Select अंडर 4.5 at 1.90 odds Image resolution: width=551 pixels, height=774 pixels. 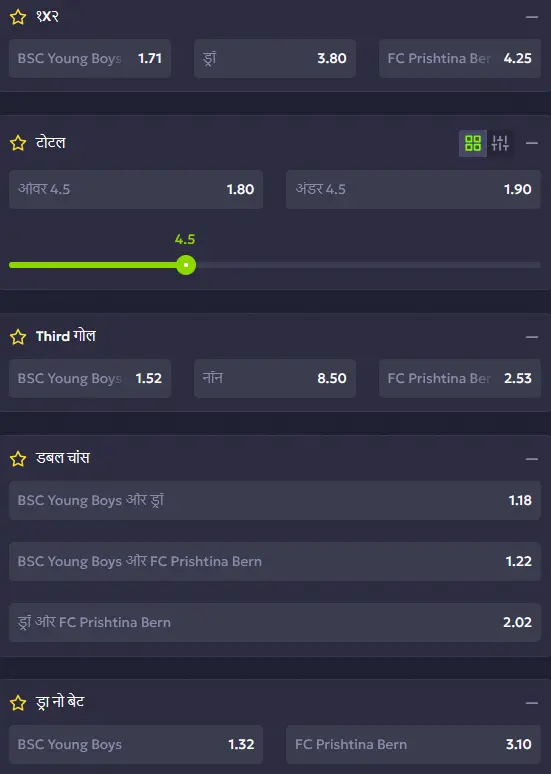tap(413, 189)
